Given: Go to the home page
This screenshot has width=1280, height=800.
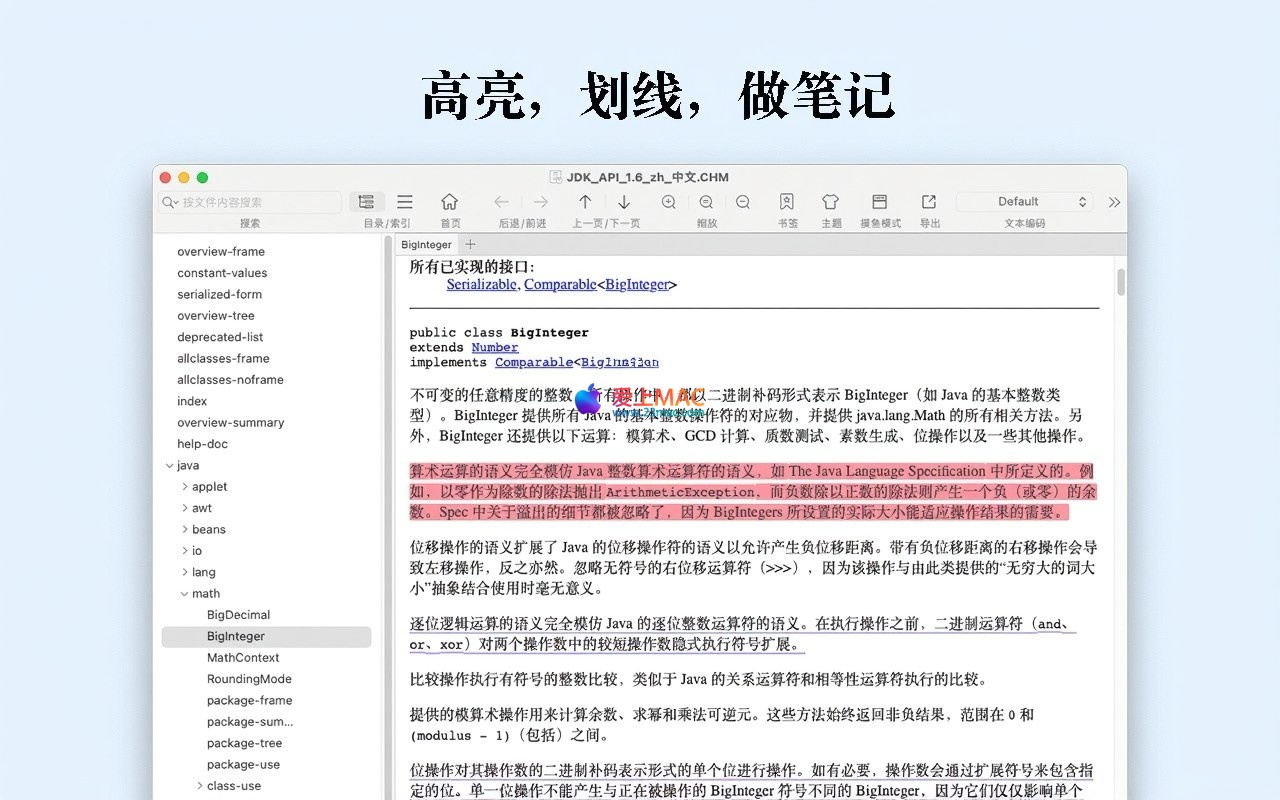Looking at the screenshot, I should tap(450, 202).
